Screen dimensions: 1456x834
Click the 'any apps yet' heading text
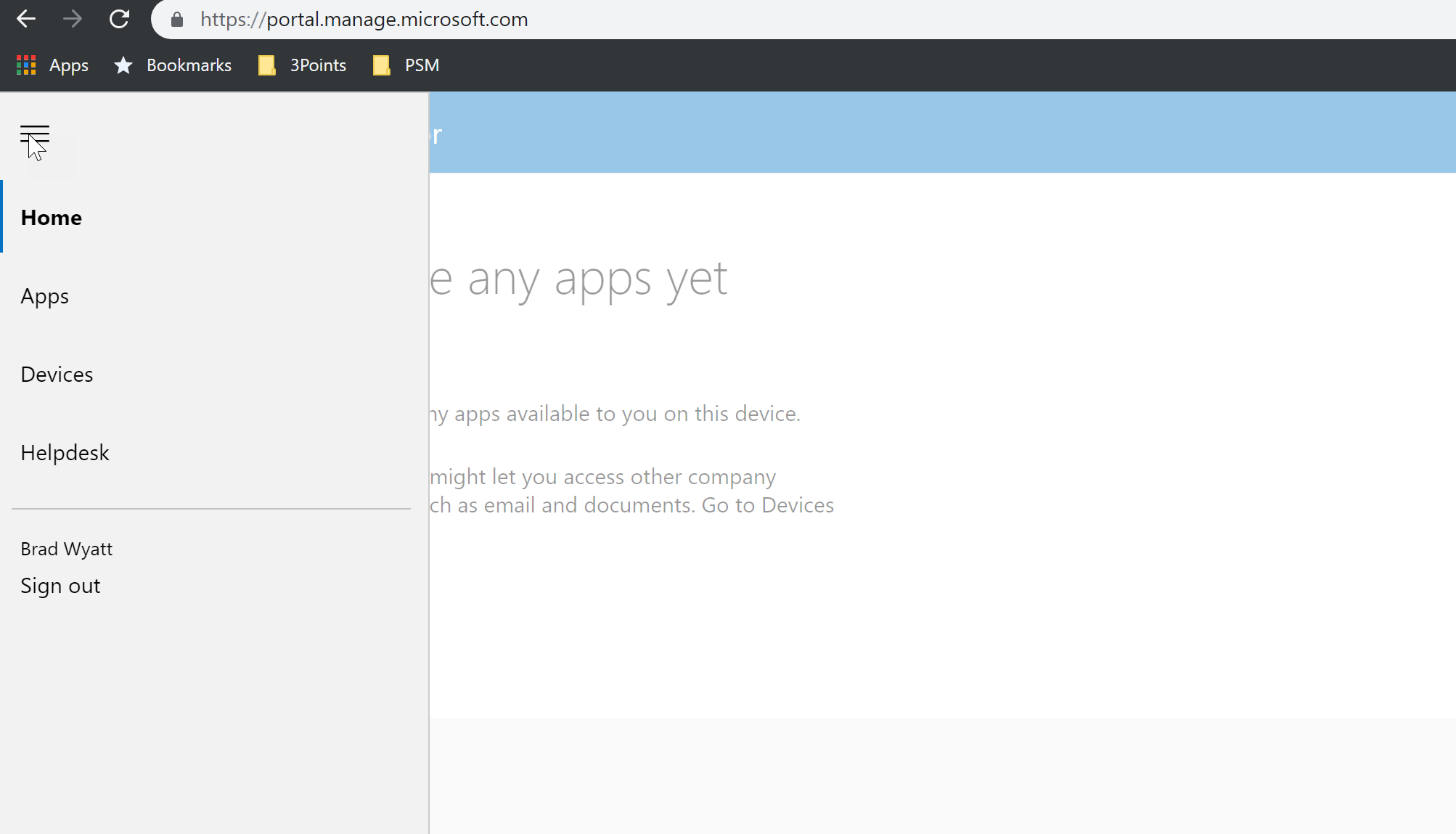tap(597, 279)
